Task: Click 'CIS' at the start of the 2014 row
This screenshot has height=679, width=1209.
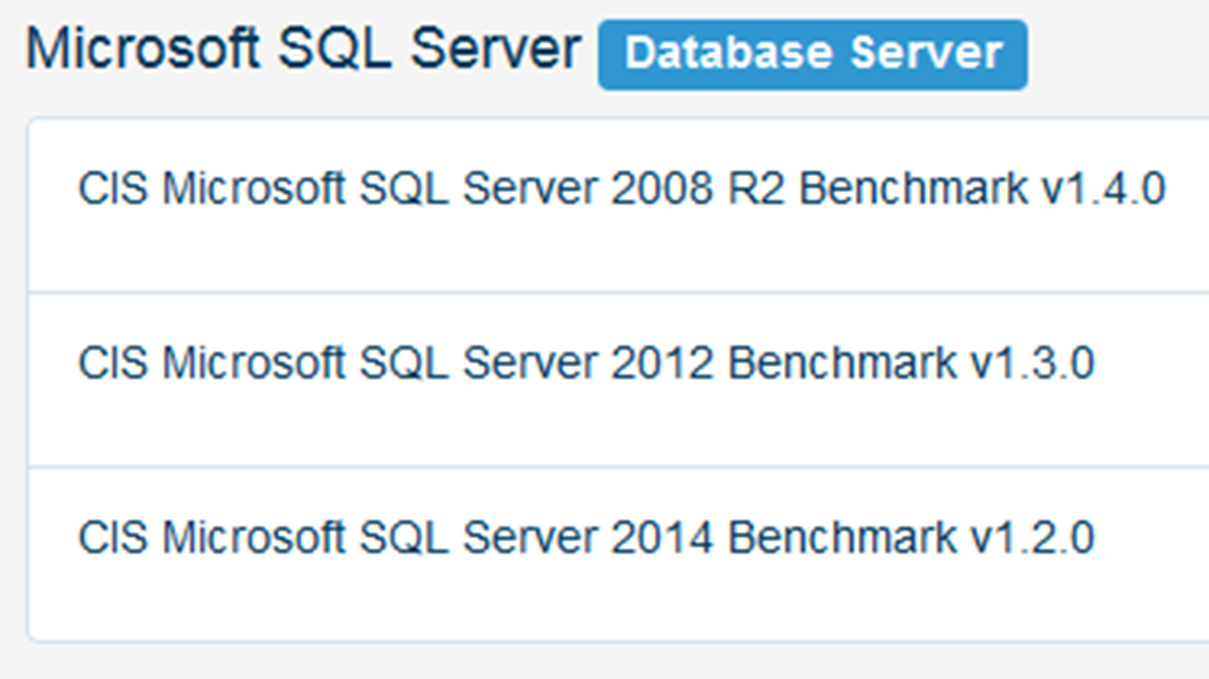Action: [114, 538]
